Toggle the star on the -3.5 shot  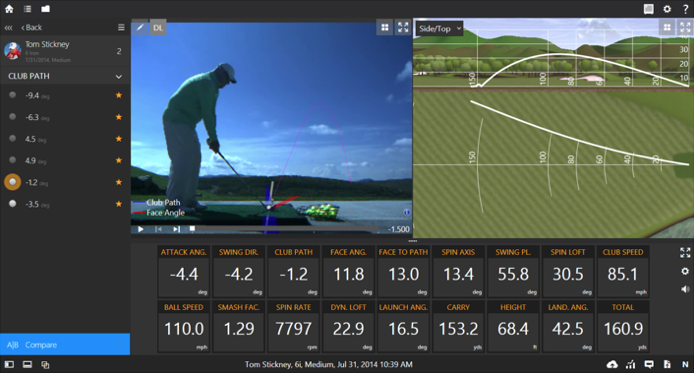(119, 204)
